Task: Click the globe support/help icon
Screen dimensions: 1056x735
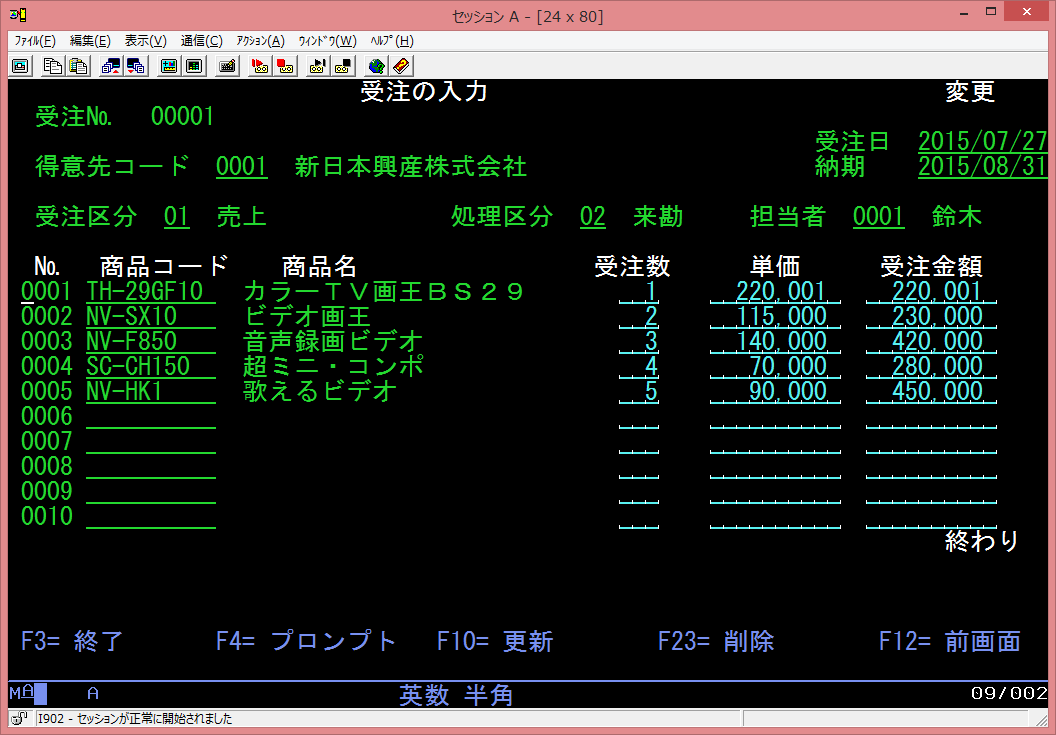Action: [x=376, y=66]
